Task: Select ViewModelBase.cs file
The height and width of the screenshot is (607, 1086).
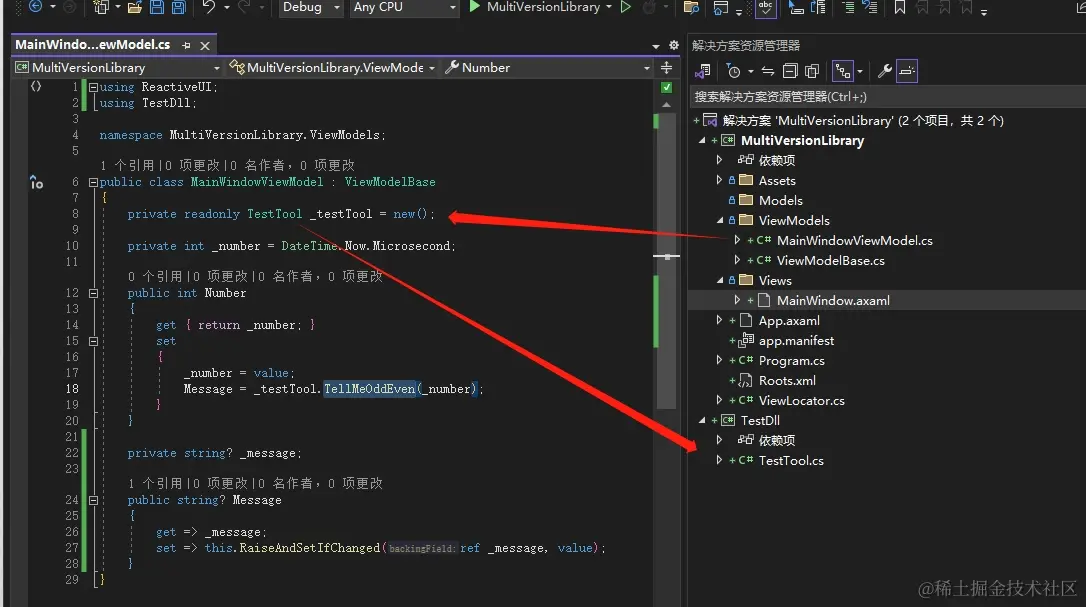Action: [x=830, y=261]
